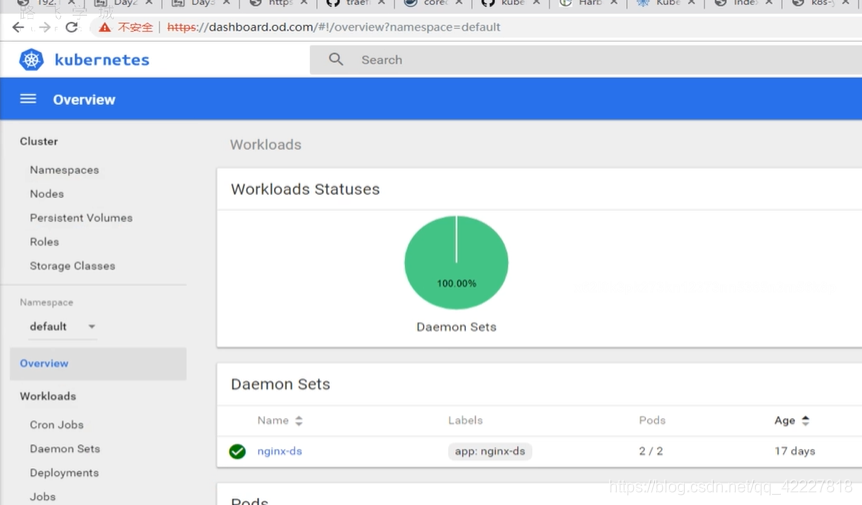Close the traef browser tab
Viewport: 862px width, 505px height.
[x=381, y=3]
